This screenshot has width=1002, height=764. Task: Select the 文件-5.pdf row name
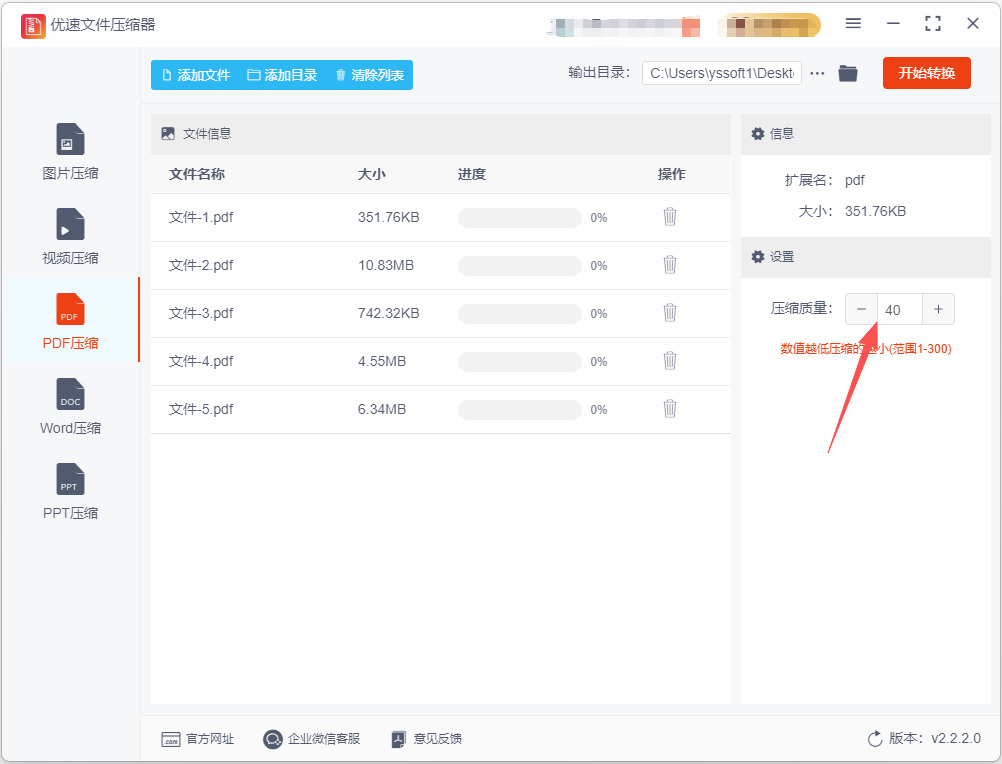(201, 409)
